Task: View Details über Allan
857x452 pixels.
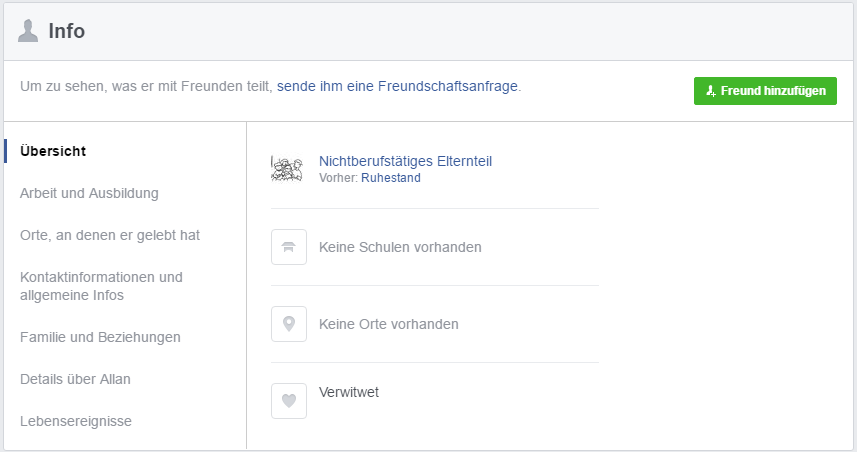Action: [75, 379]
